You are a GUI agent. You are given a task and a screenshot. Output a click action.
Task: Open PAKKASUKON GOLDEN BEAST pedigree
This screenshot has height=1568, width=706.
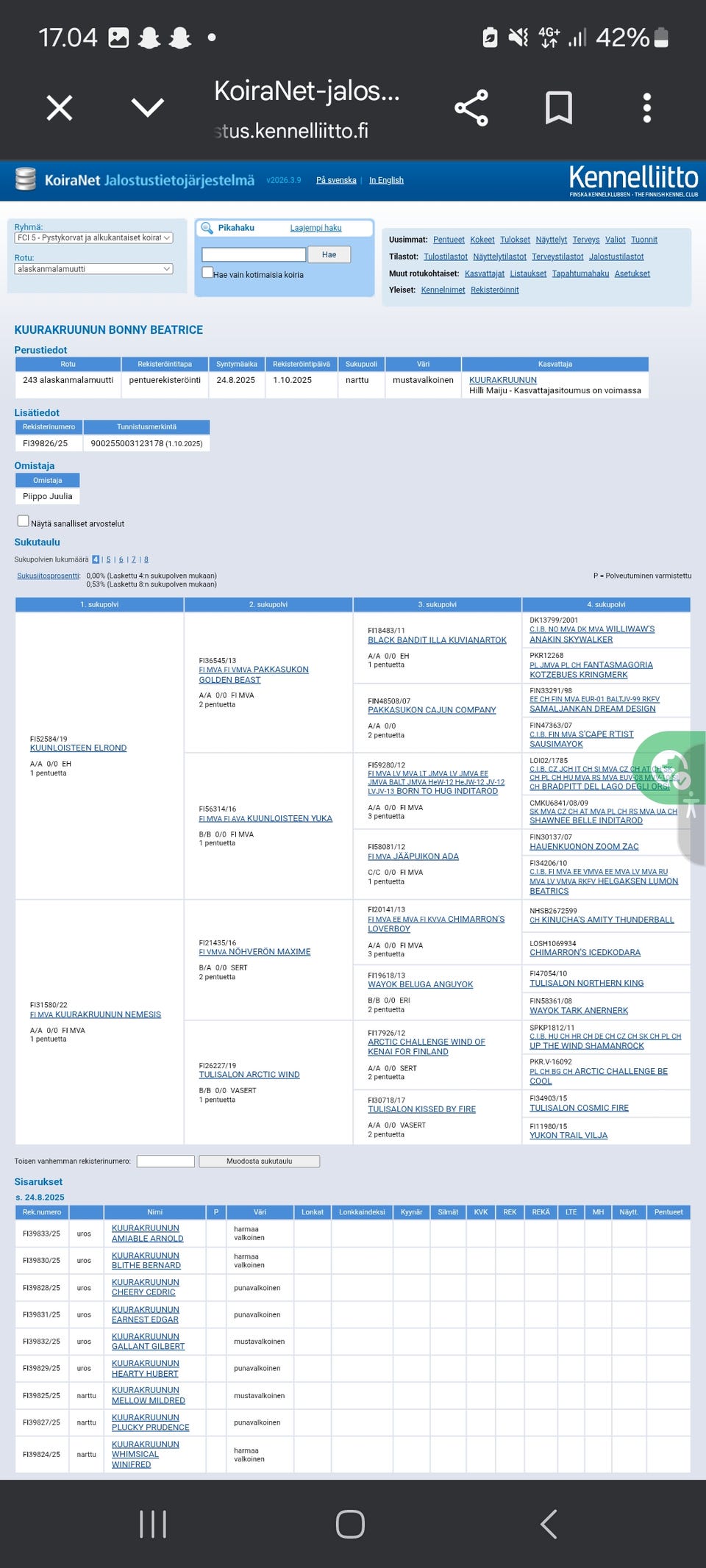coord(254,675)
